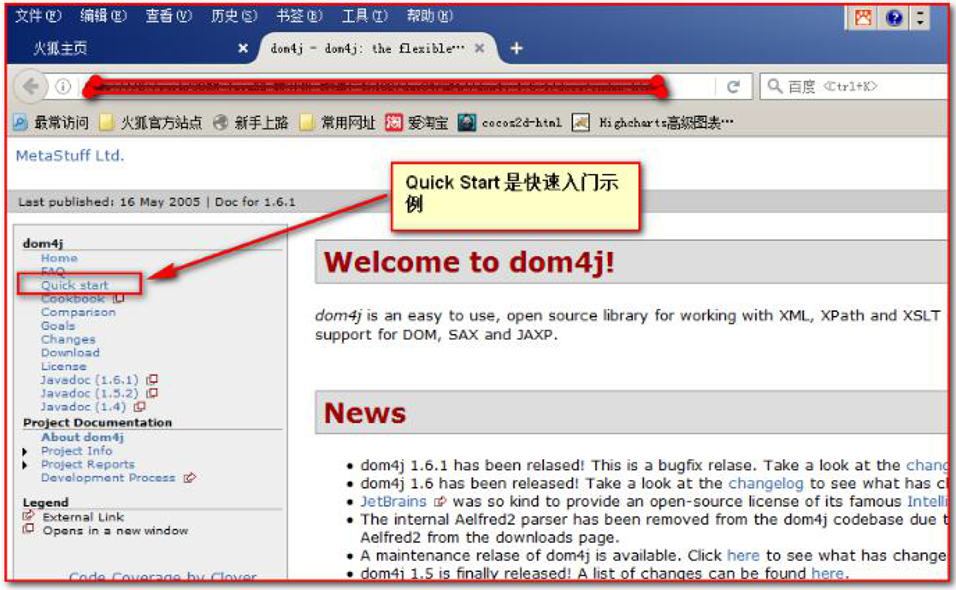This screenshot has width=956, height=590.
Task: Open the FAQ sidebar link
Action: [x=53, y=272]
